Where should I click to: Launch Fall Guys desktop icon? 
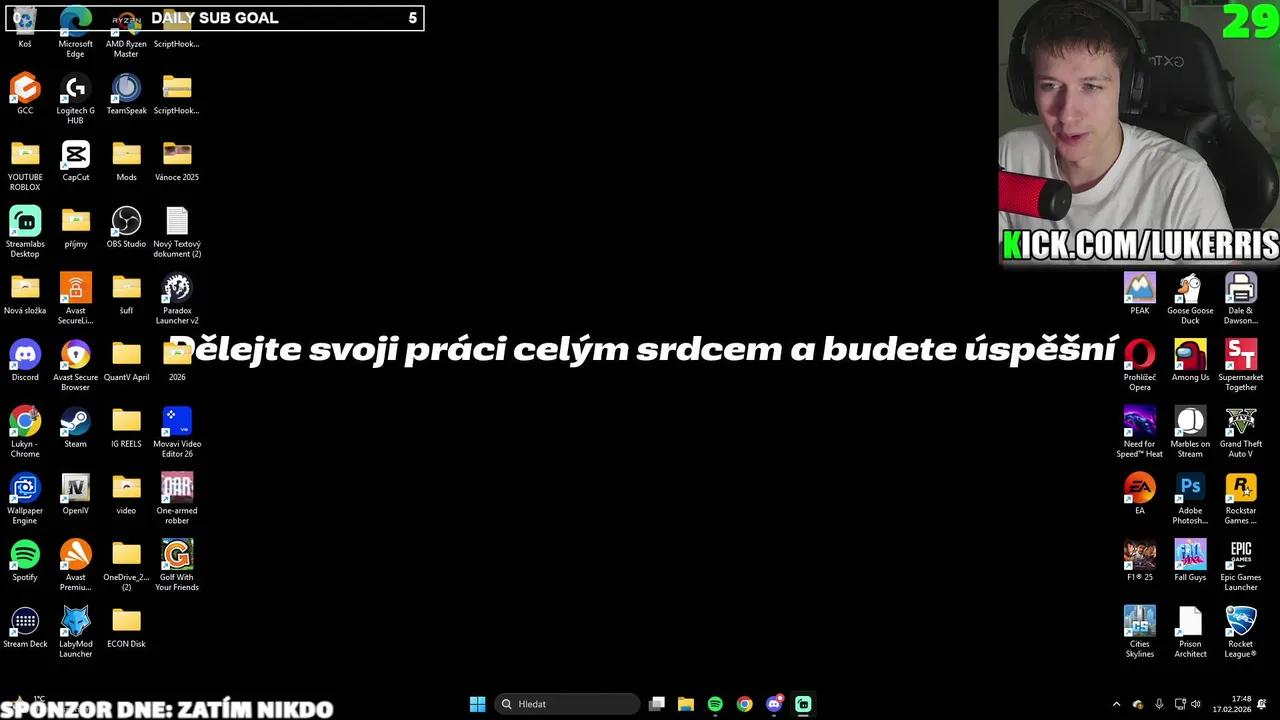coord(1190,554)
